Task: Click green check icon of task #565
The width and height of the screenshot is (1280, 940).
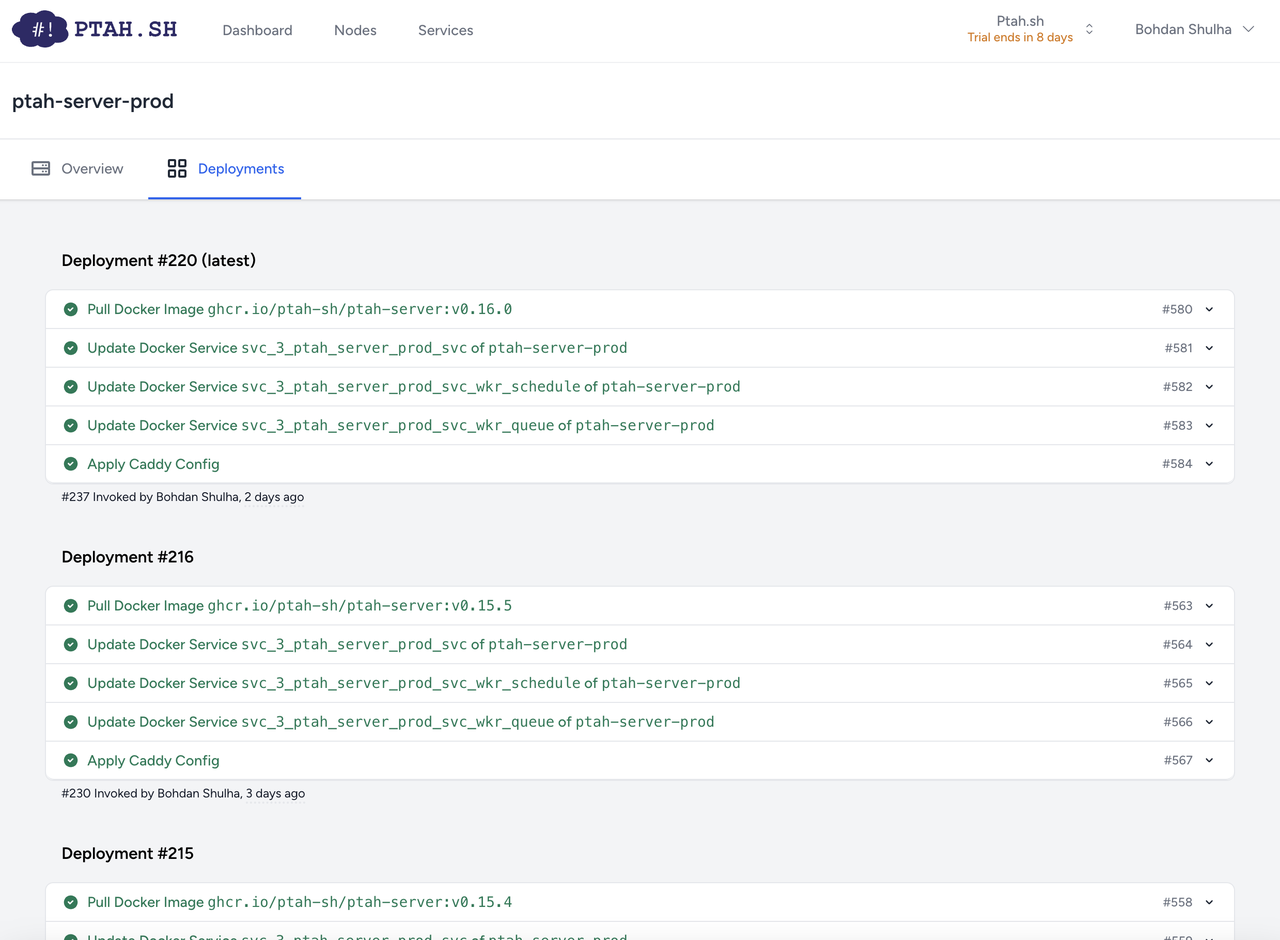Action: click(71, 683)
